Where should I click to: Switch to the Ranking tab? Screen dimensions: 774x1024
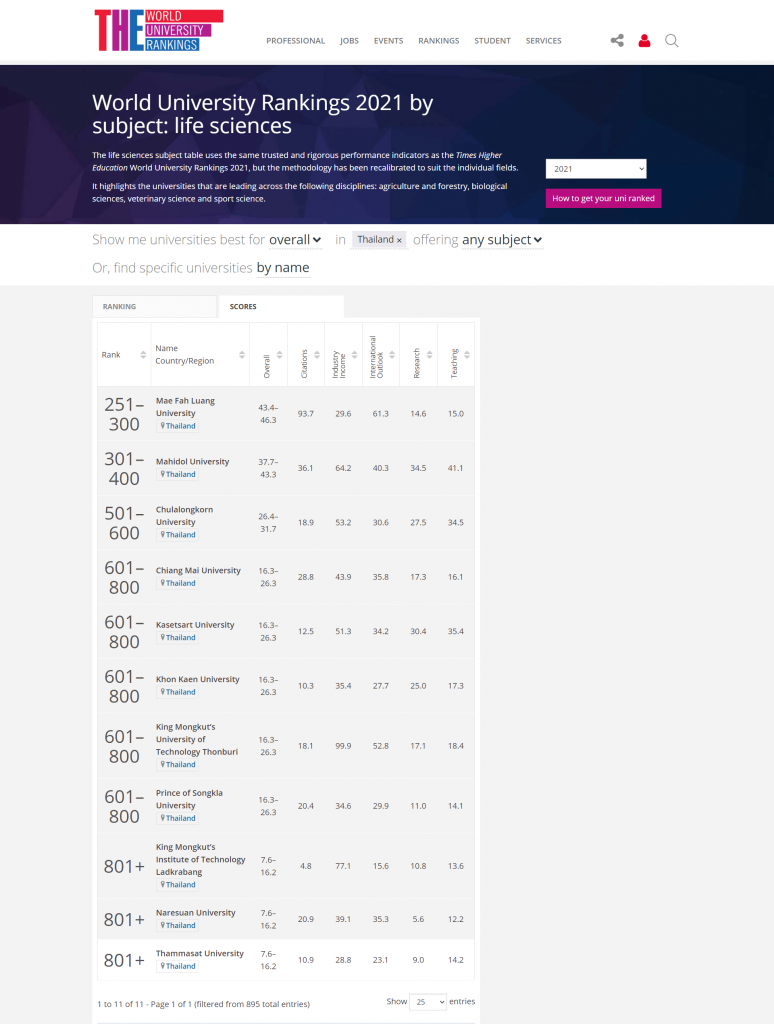coord(154,306)
